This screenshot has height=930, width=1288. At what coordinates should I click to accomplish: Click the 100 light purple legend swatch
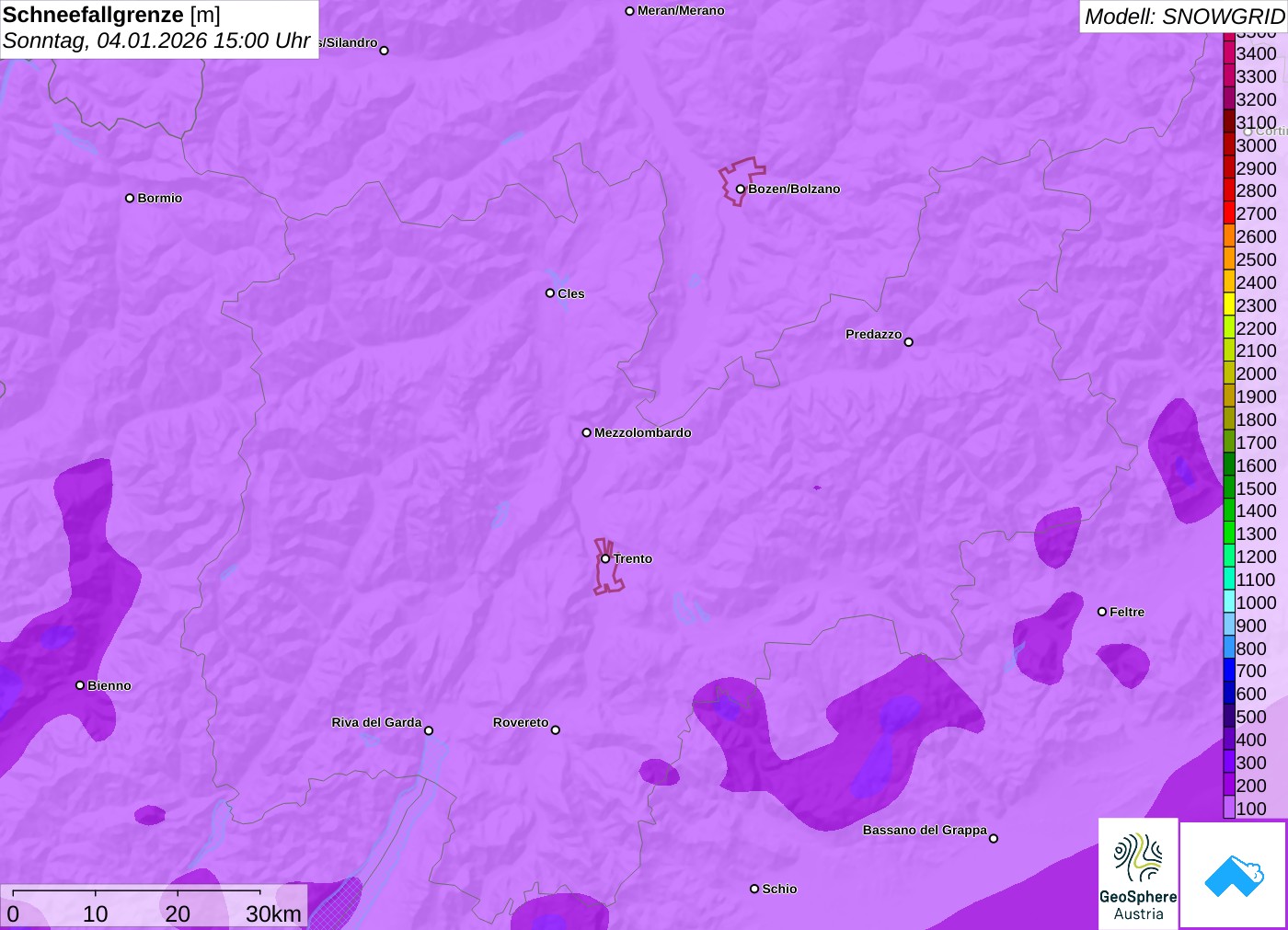click(1229, 809)
